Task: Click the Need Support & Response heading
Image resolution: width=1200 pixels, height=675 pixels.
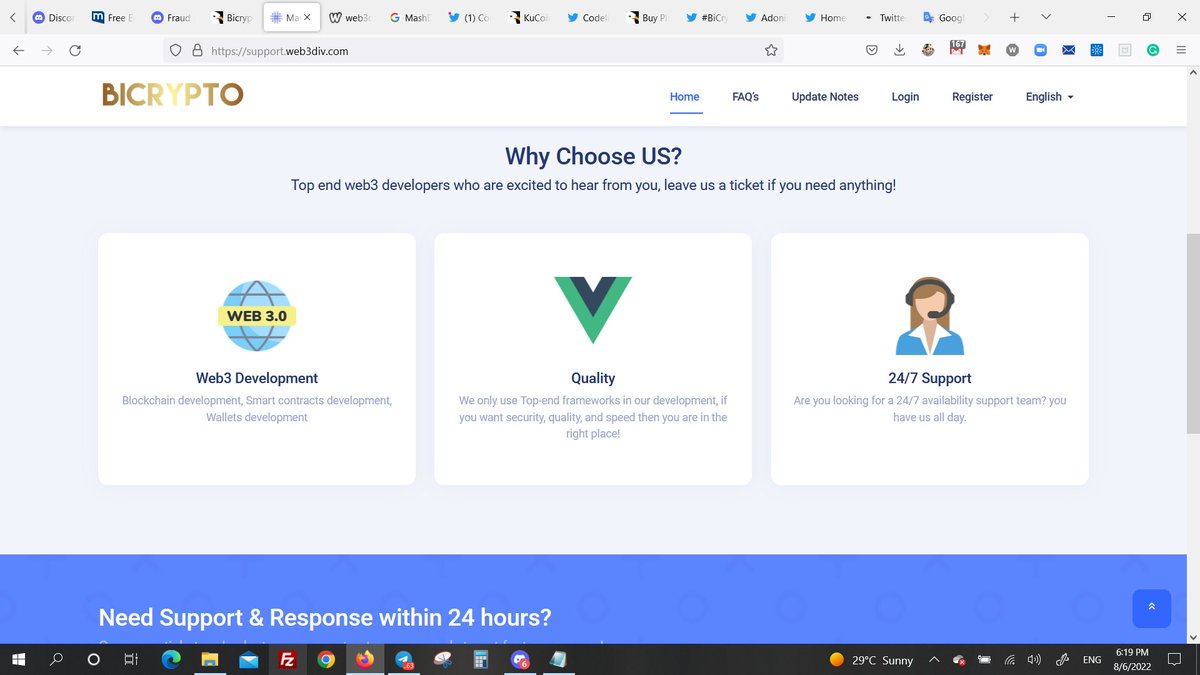Action: point(325,617)
